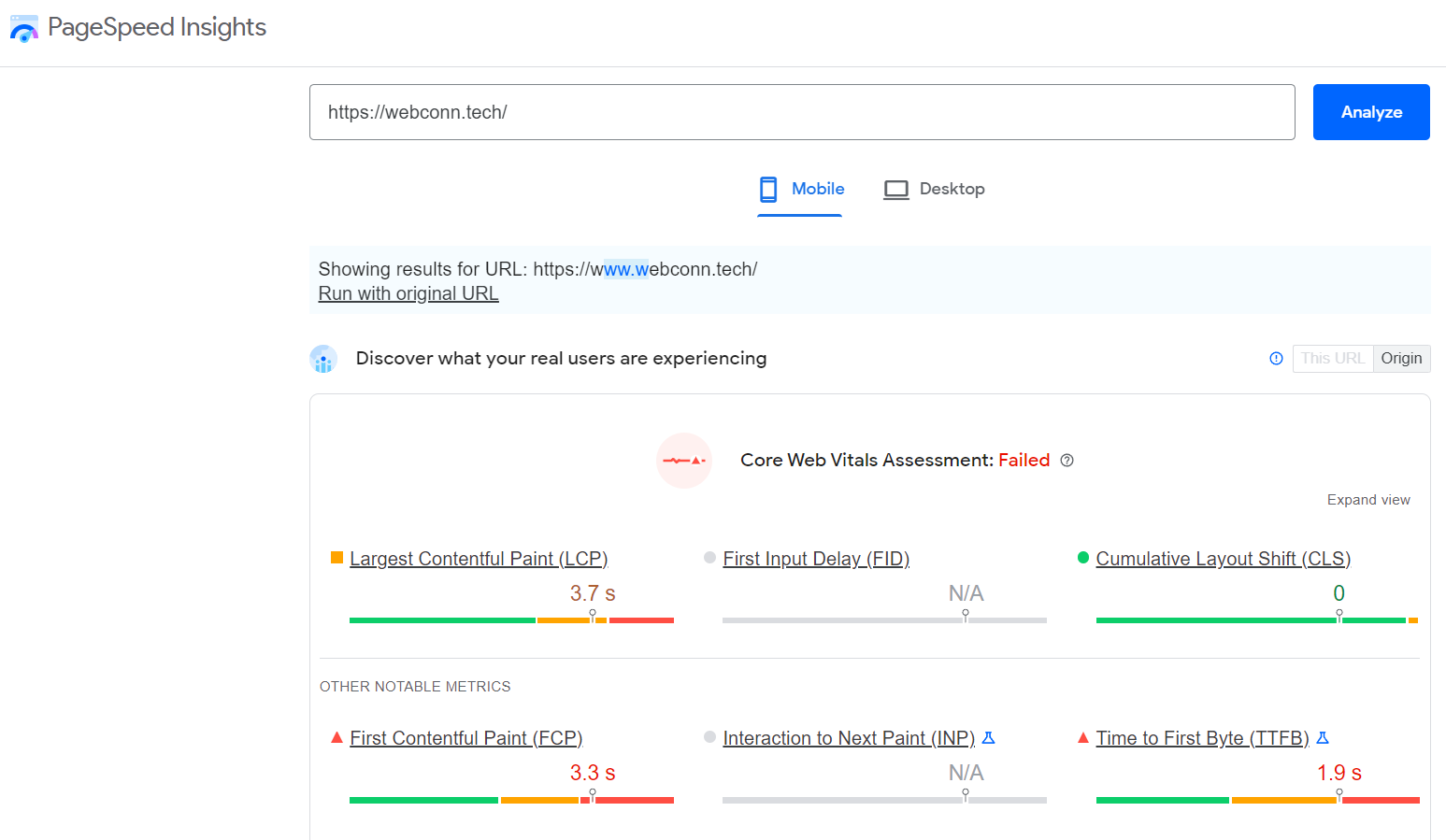
Task: Click Discover what your real users heading
Action: coord(561,359)
